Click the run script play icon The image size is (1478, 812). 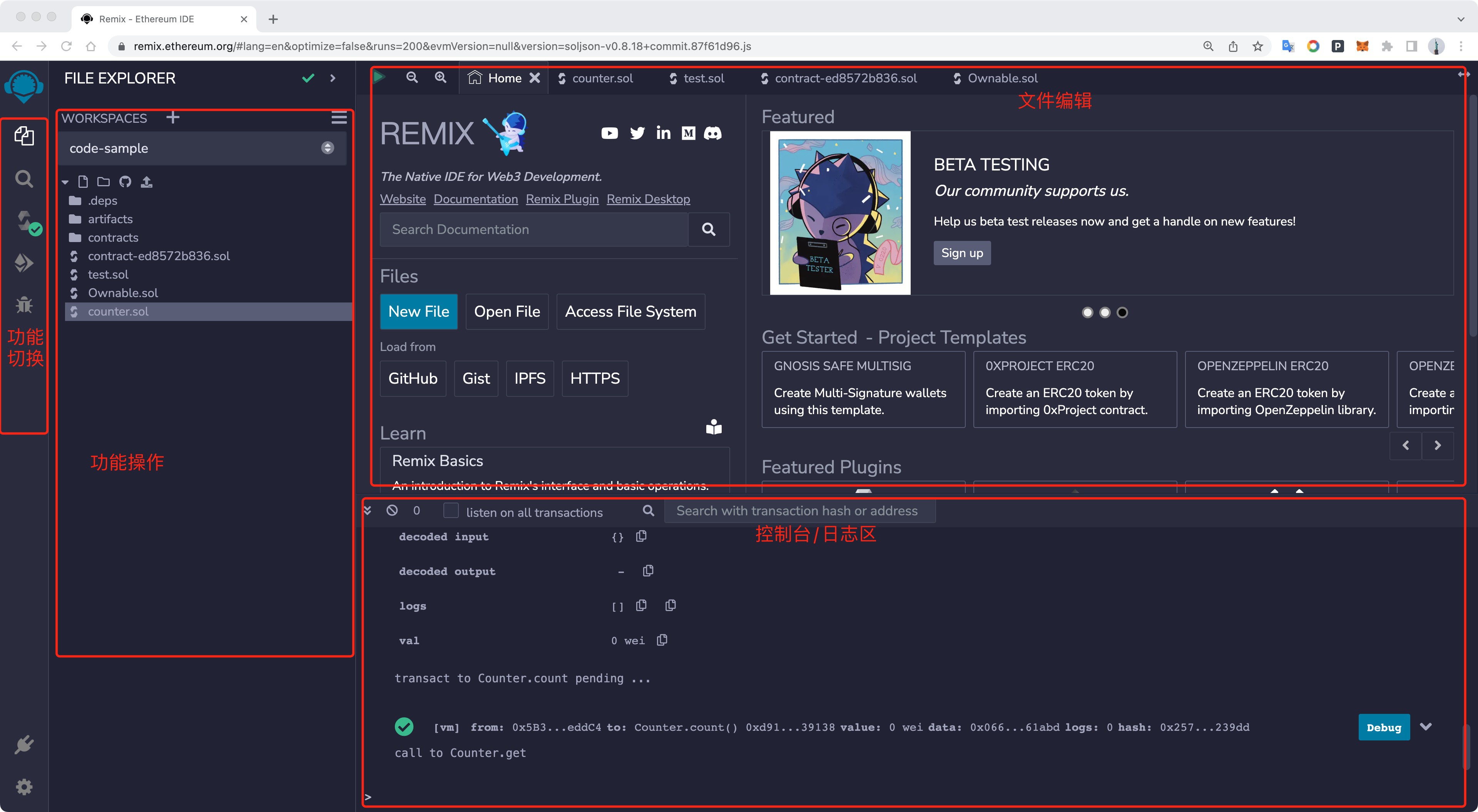379,77
